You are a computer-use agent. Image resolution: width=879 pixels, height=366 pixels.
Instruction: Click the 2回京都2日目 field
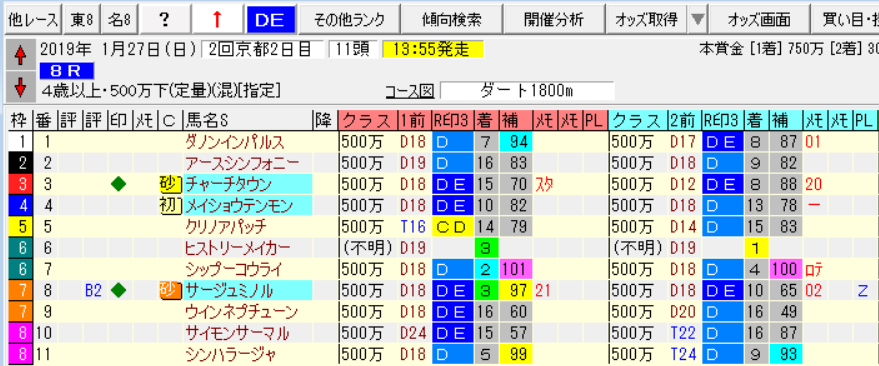coord(262,50)
